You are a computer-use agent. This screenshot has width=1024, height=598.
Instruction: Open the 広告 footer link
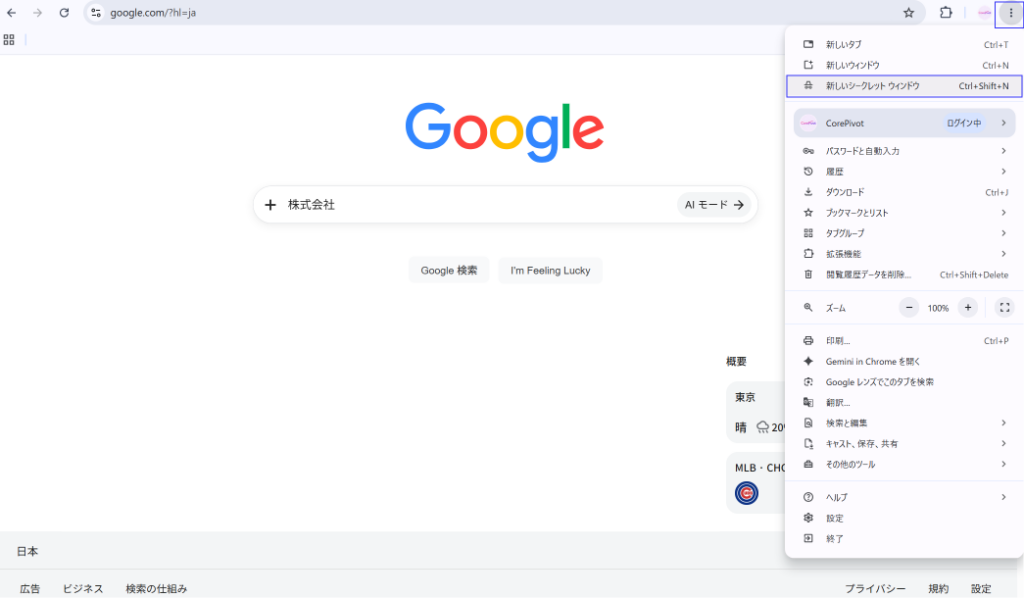point(30,588)
